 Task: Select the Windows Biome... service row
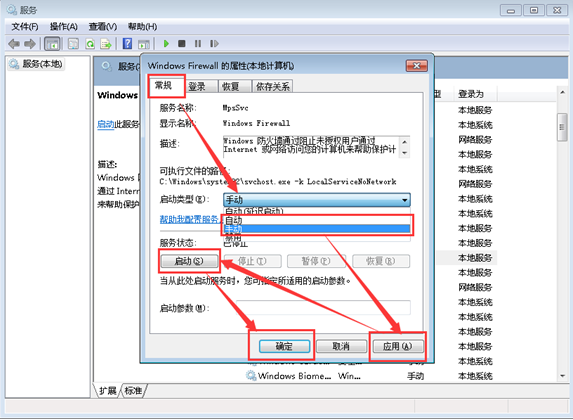[370, 376]
